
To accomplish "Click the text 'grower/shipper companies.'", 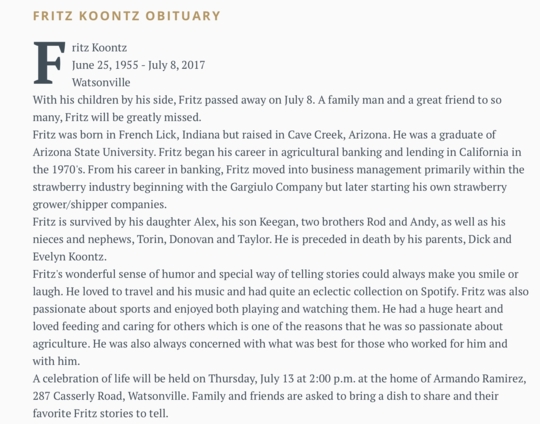I will [x=100, y=205].
